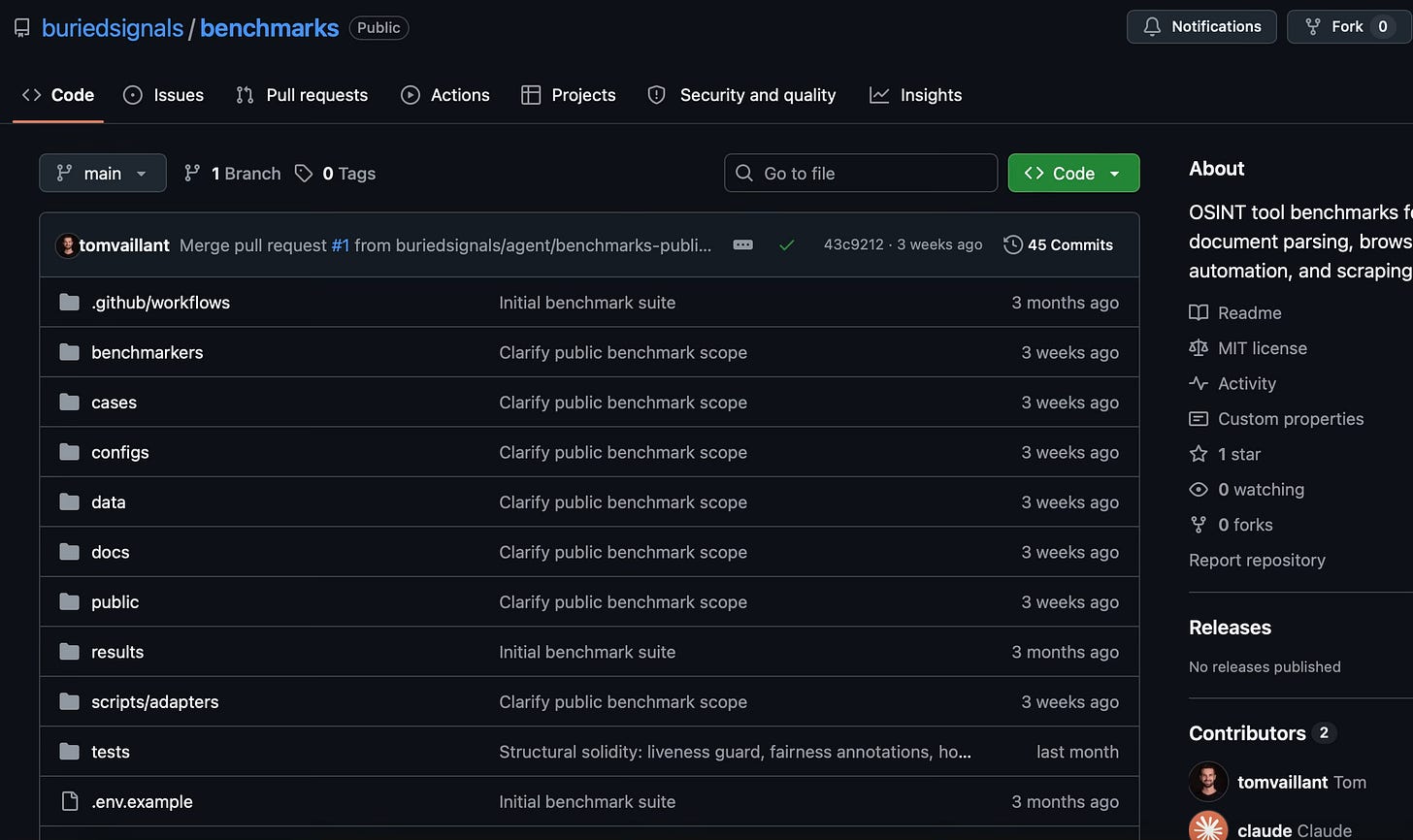Click the Notifications bell button
Viewport: 1413px width, 840px height.
coord(1201,26)
